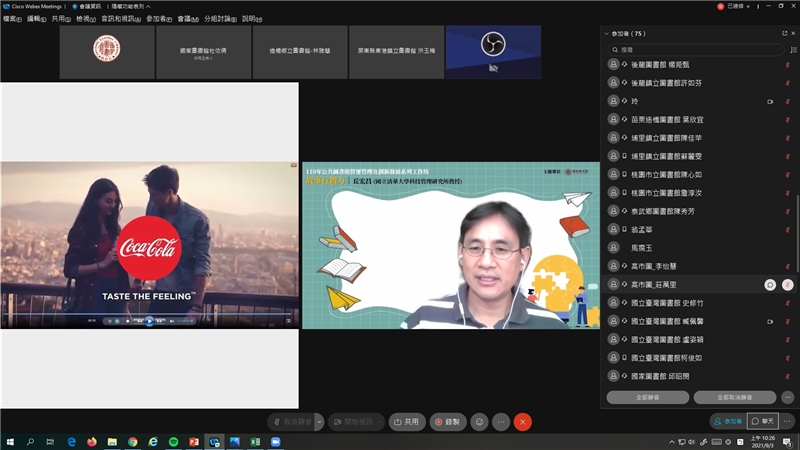The width and height of the screenshot is (800, 450).
Task: Toggle mute icon for 苗栗造橋圖書館 葉欣宜
Action: coord(788,120)
